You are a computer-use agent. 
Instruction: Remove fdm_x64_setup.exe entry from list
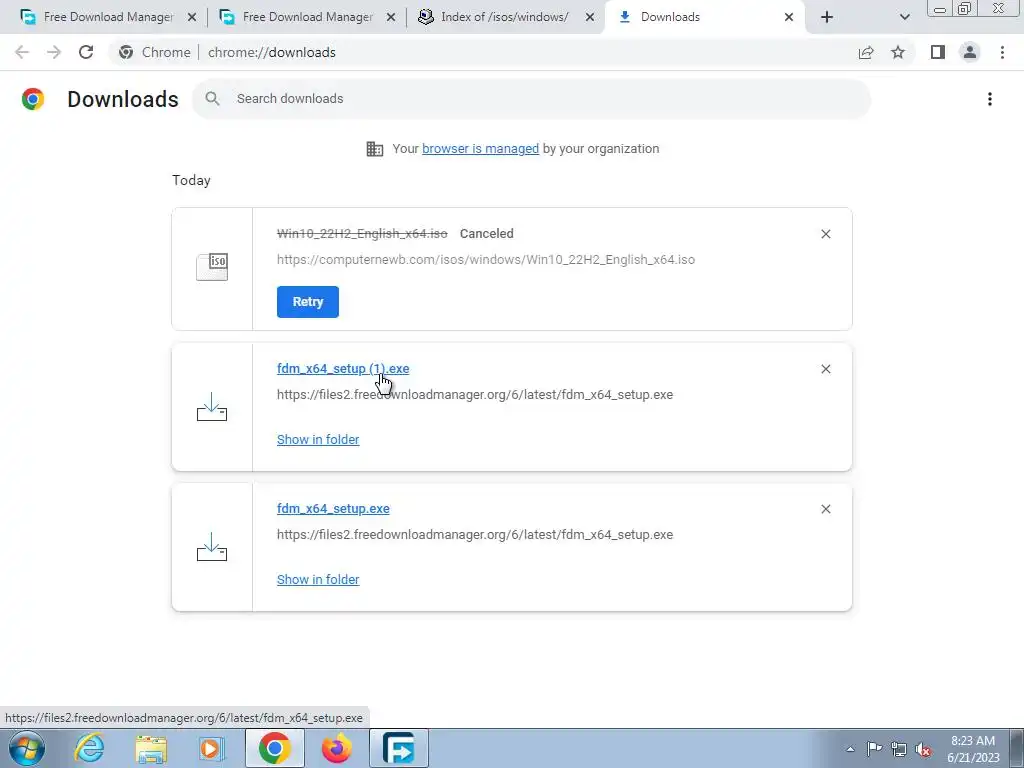click(825, 509)
